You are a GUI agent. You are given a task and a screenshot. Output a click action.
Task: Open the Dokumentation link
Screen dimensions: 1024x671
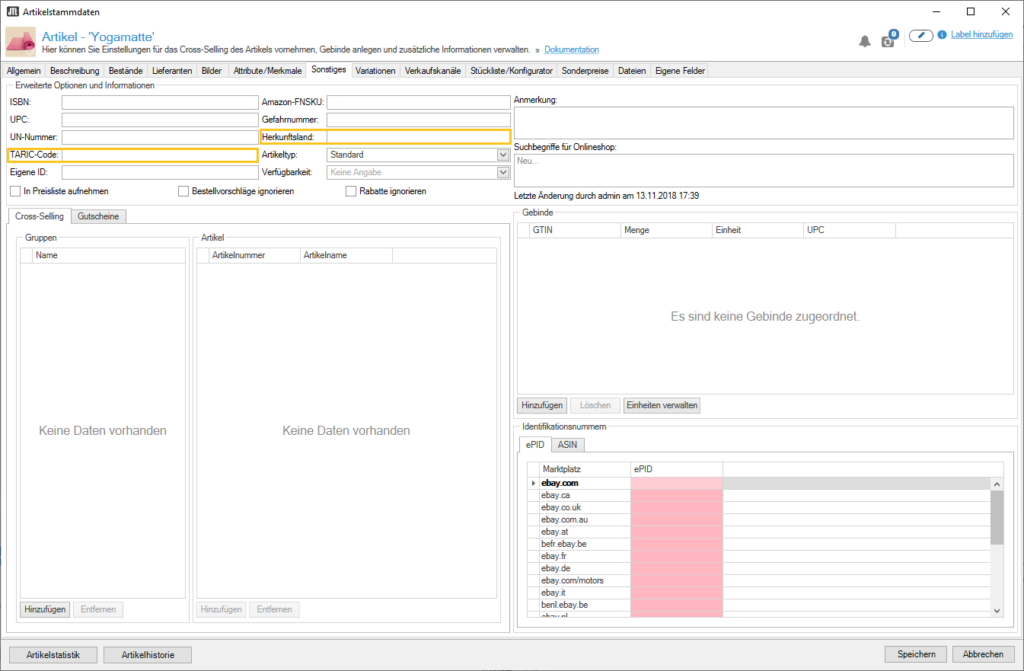pos(571,49)
